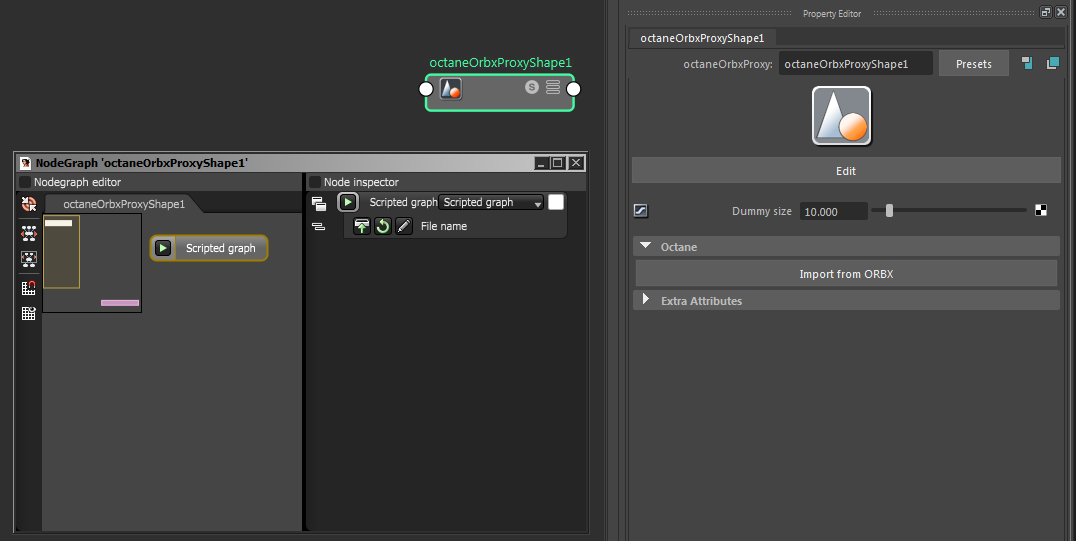Click the load file green arrow icon
This screenshot has height=541, width=1076.
click(362, 226)
